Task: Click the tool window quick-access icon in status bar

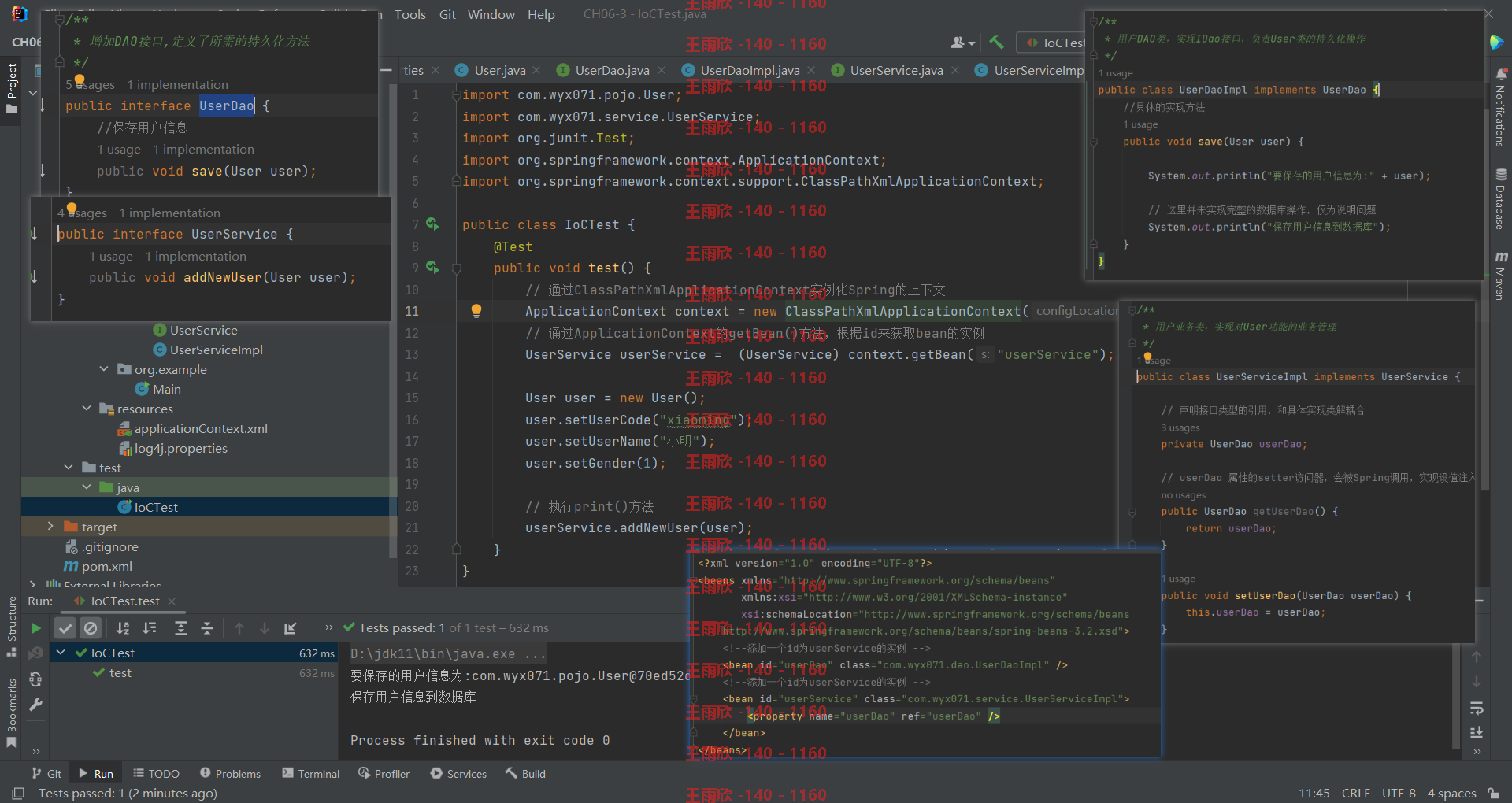Action: (18, 794)
